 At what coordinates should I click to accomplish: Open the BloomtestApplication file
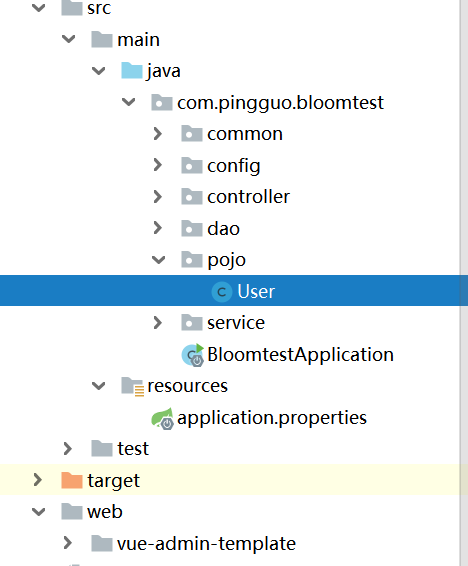[x=300, y=354]
